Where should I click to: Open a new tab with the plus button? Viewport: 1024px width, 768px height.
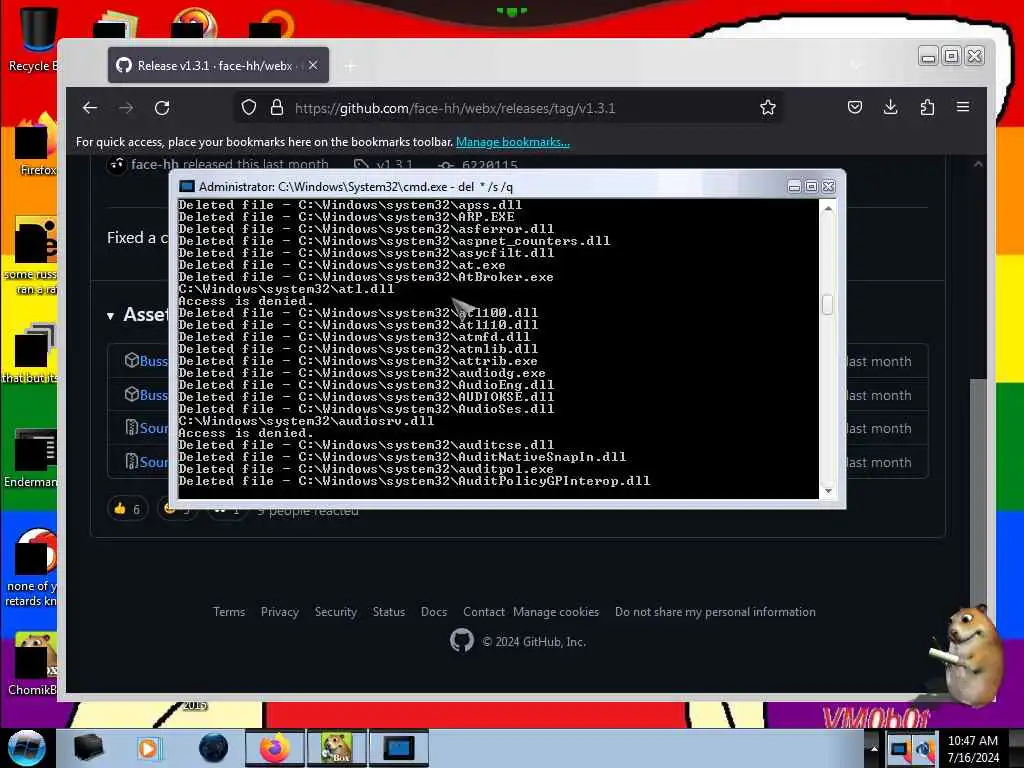point(351,66)
